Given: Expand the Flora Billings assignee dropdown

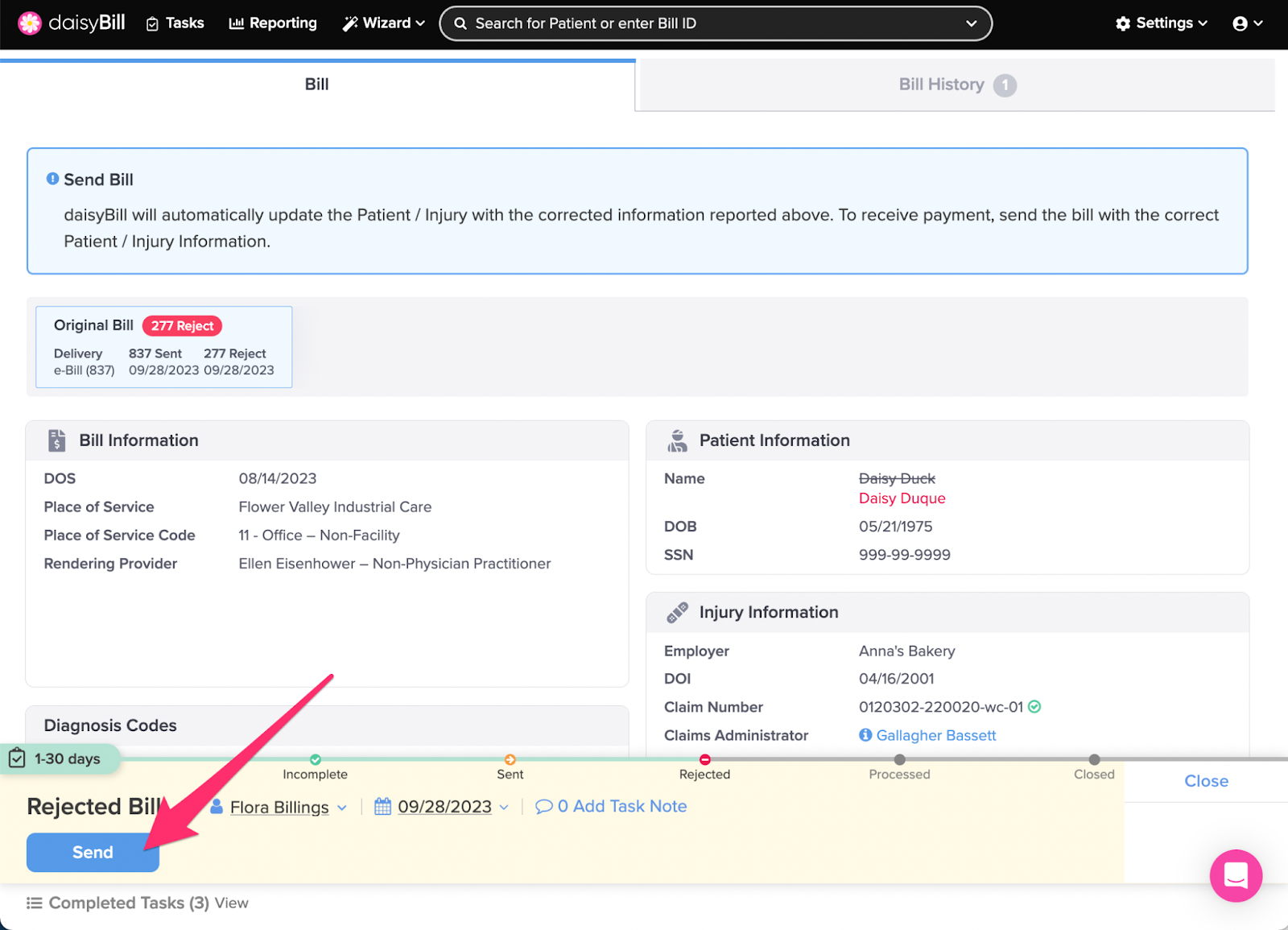Looking at the screenshot, I should (x=342, y=808).
